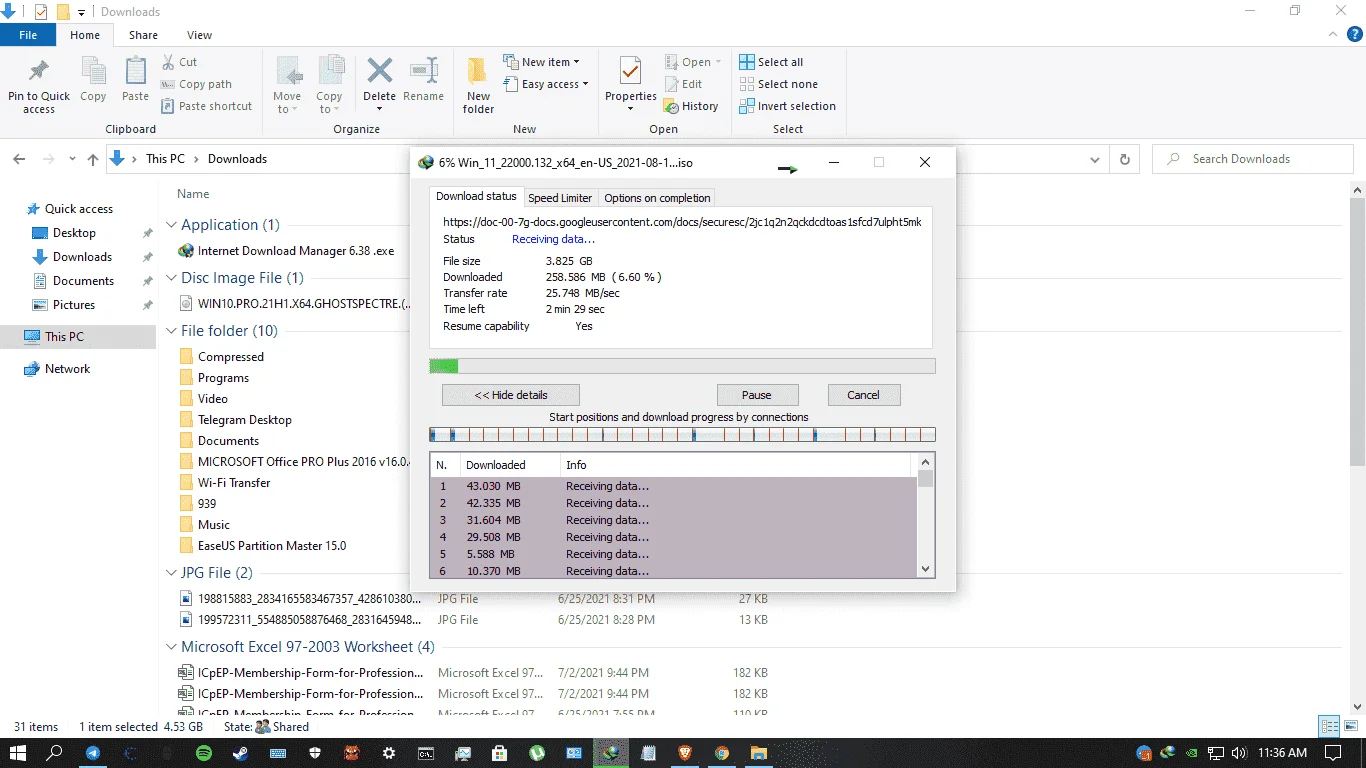Click the Downloads breadcrumb in address bar
The height and width of the screenshot is (768, 1366).
tap(237, 159)
